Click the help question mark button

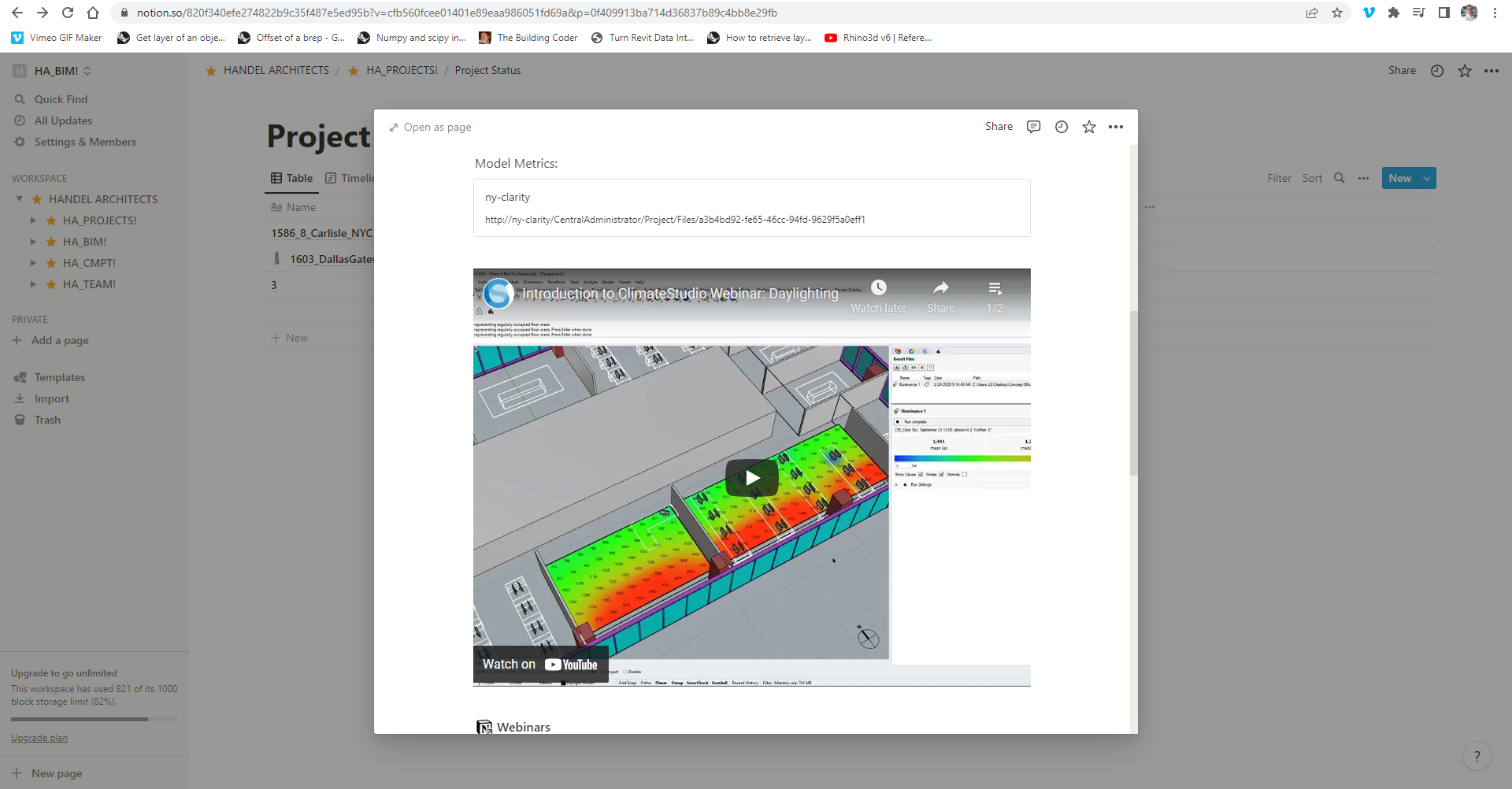(1477, 757)
